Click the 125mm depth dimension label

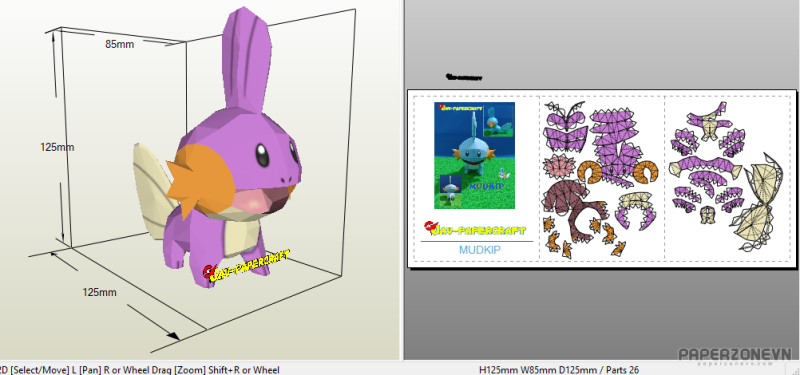point(99,292)
